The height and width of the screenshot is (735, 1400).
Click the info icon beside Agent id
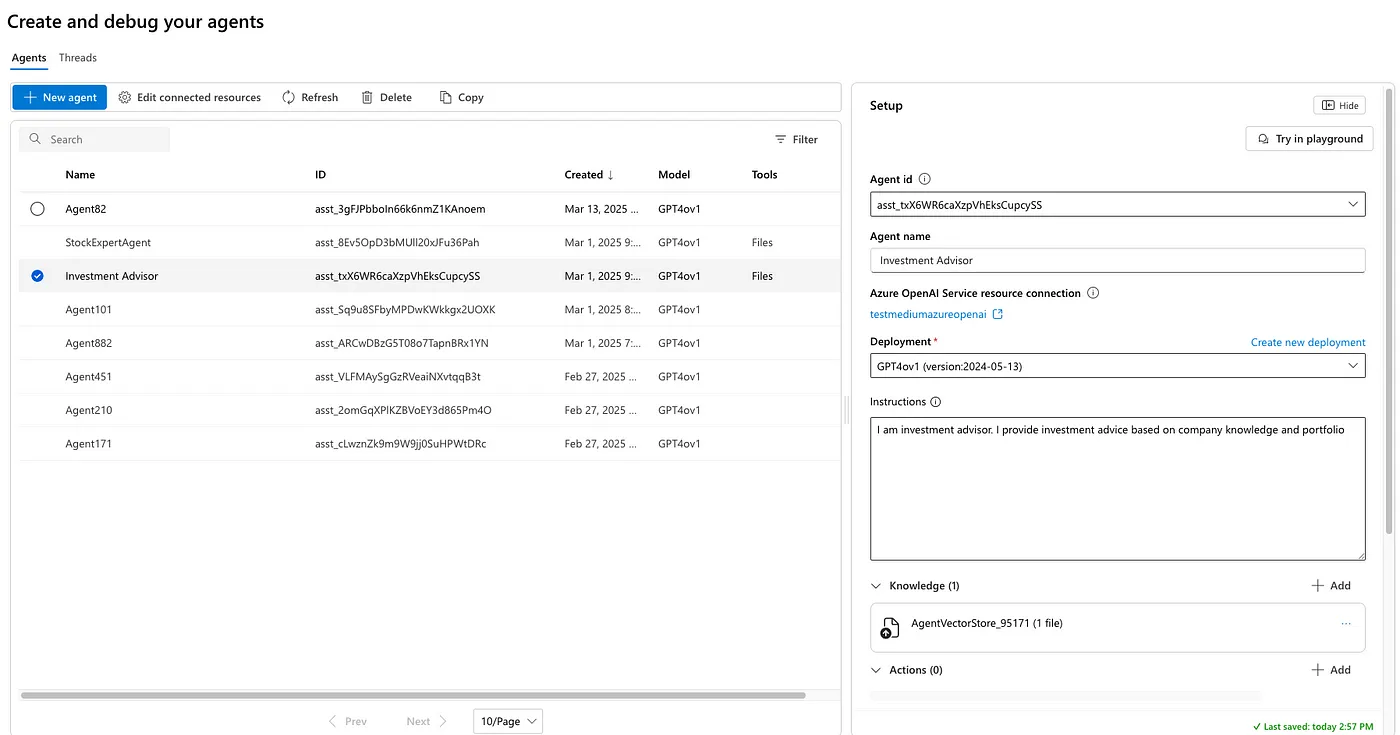pyautogui.click(x=923, y=179)
